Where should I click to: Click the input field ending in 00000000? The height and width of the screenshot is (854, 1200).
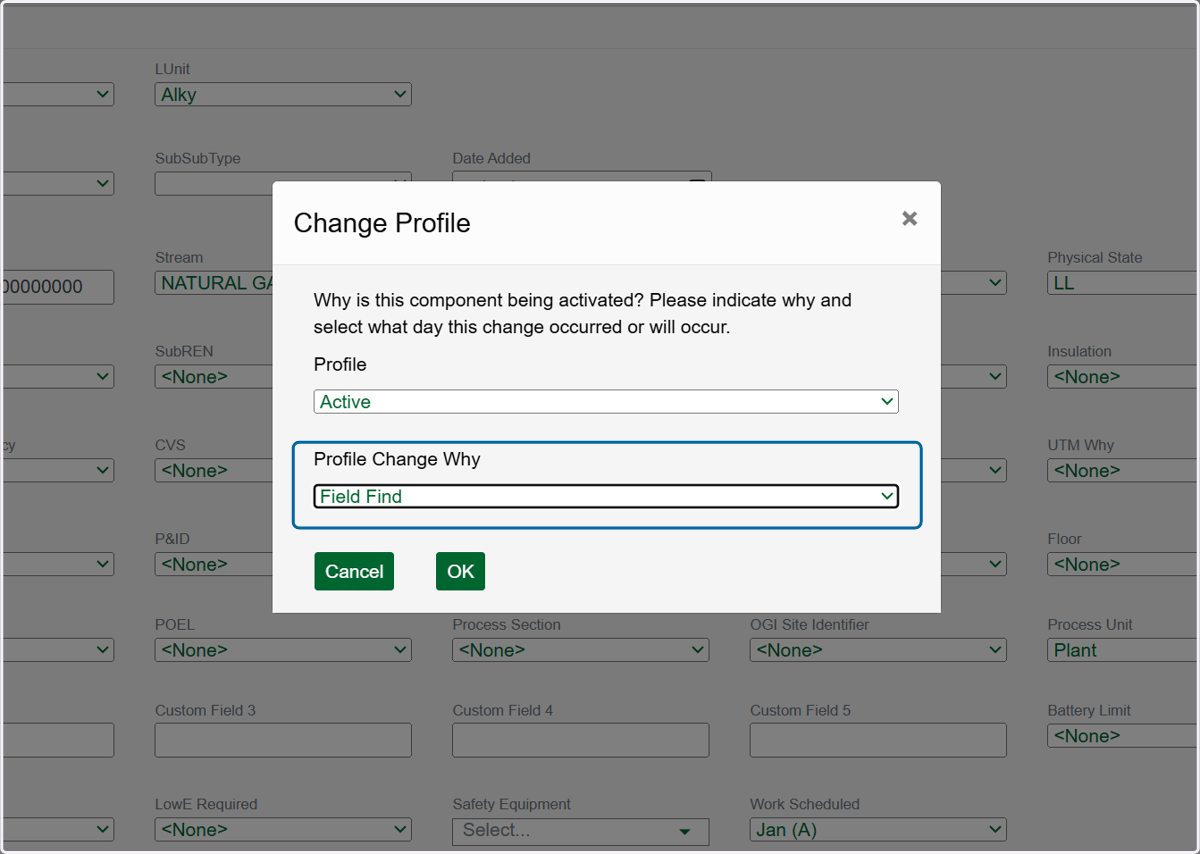(57, 287)
